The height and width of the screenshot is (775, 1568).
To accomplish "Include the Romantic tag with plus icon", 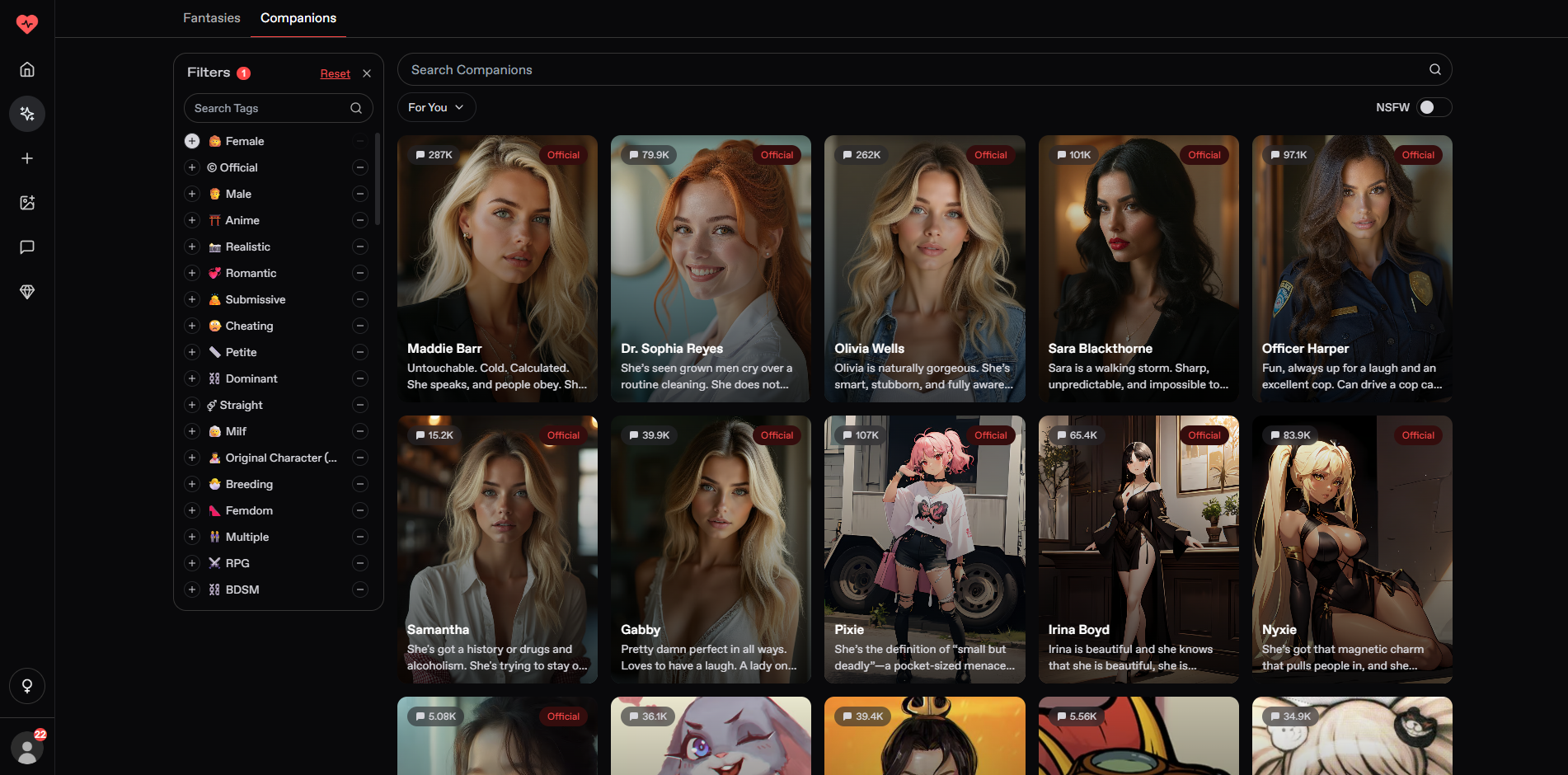I will point(192,273).
